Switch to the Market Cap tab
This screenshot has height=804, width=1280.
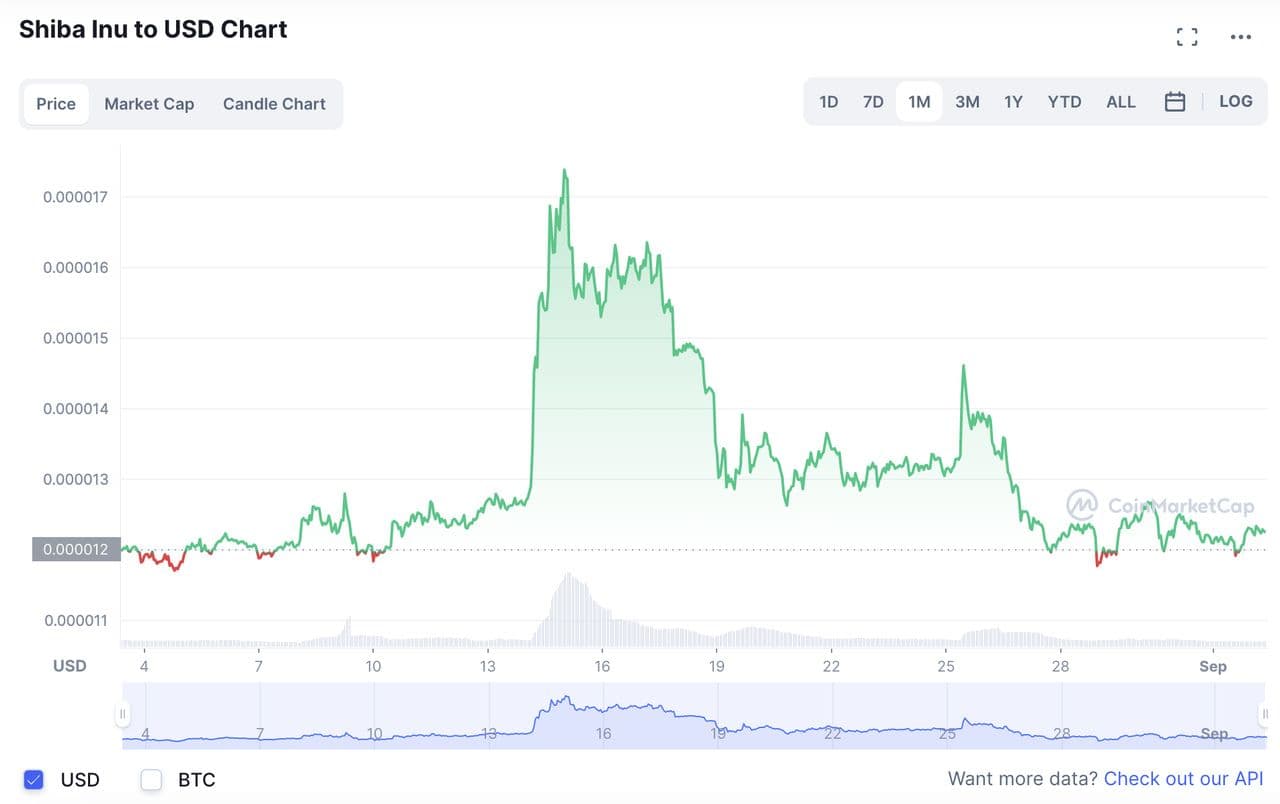pos(149,104)
